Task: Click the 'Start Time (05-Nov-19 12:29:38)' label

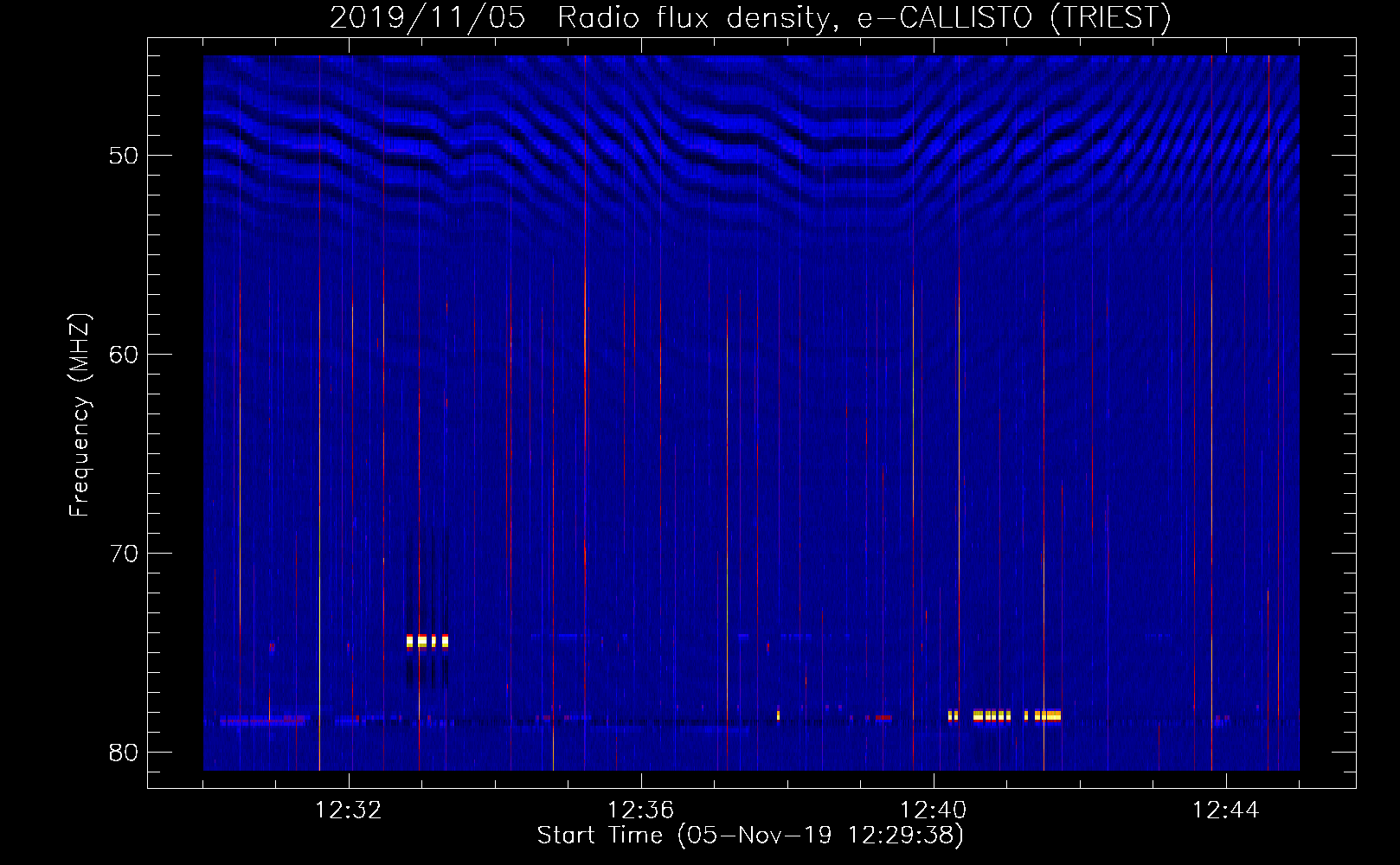Action: (750, 836)
